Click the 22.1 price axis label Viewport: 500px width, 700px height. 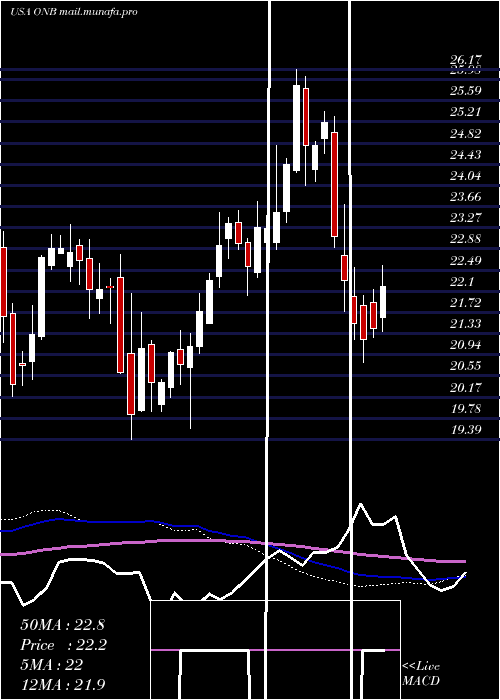pos(462,281)
